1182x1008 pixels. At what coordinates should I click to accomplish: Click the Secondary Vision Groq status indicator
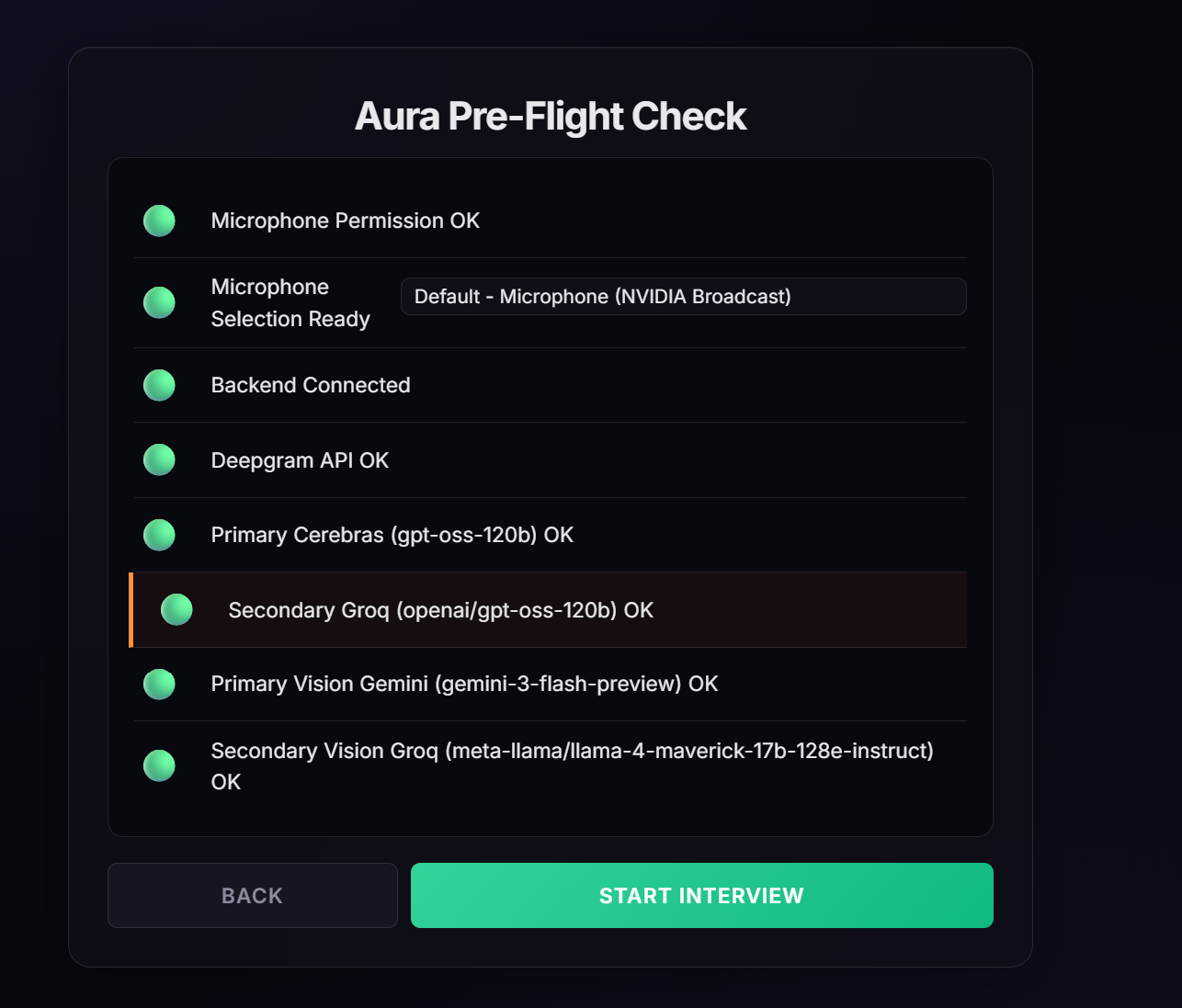click(x=159, y=765)
